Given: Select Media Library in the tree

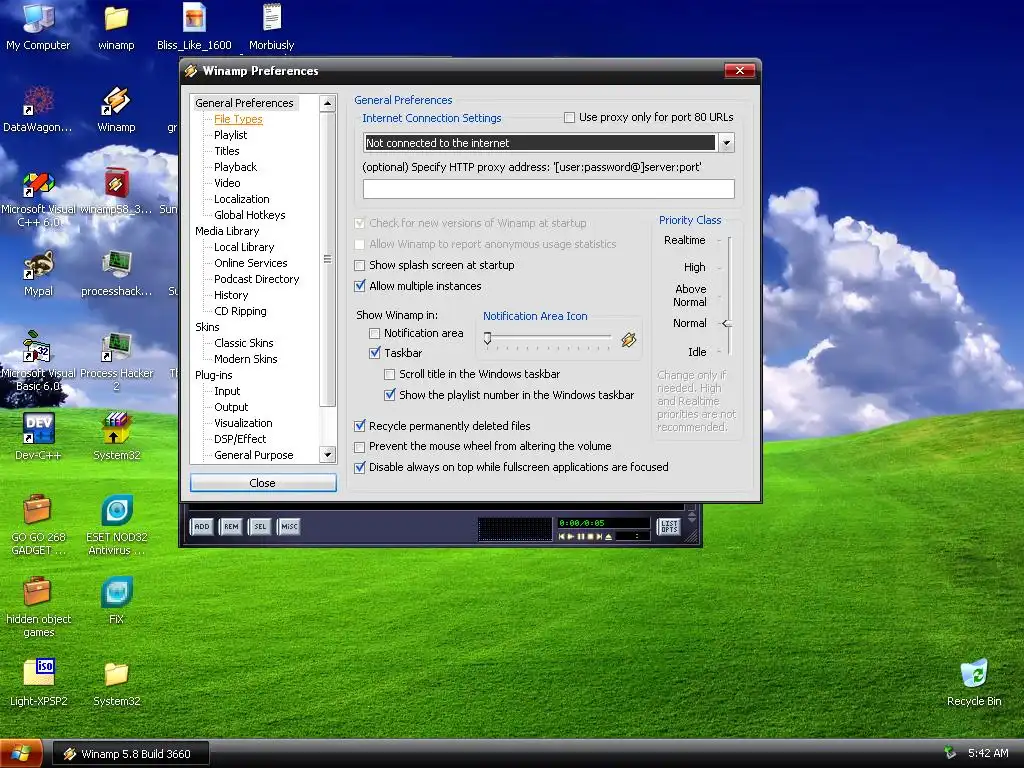Looking at the screenshot, I should [x=227, y=231].
